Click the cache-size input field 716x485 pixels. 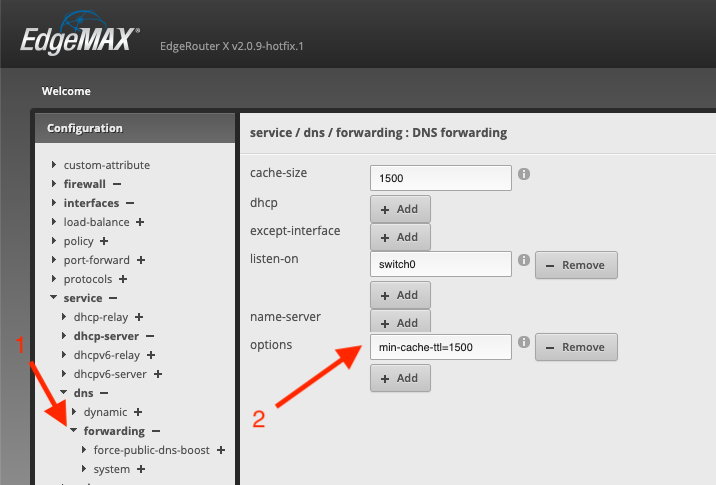(440, 177)
